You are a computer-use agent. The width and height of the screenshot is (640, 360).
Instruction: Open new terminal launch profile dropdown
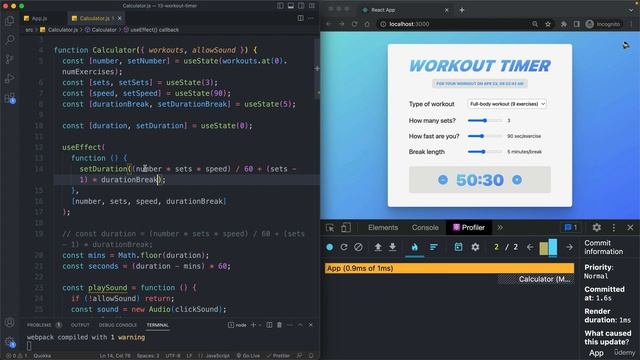pos(260,325)
